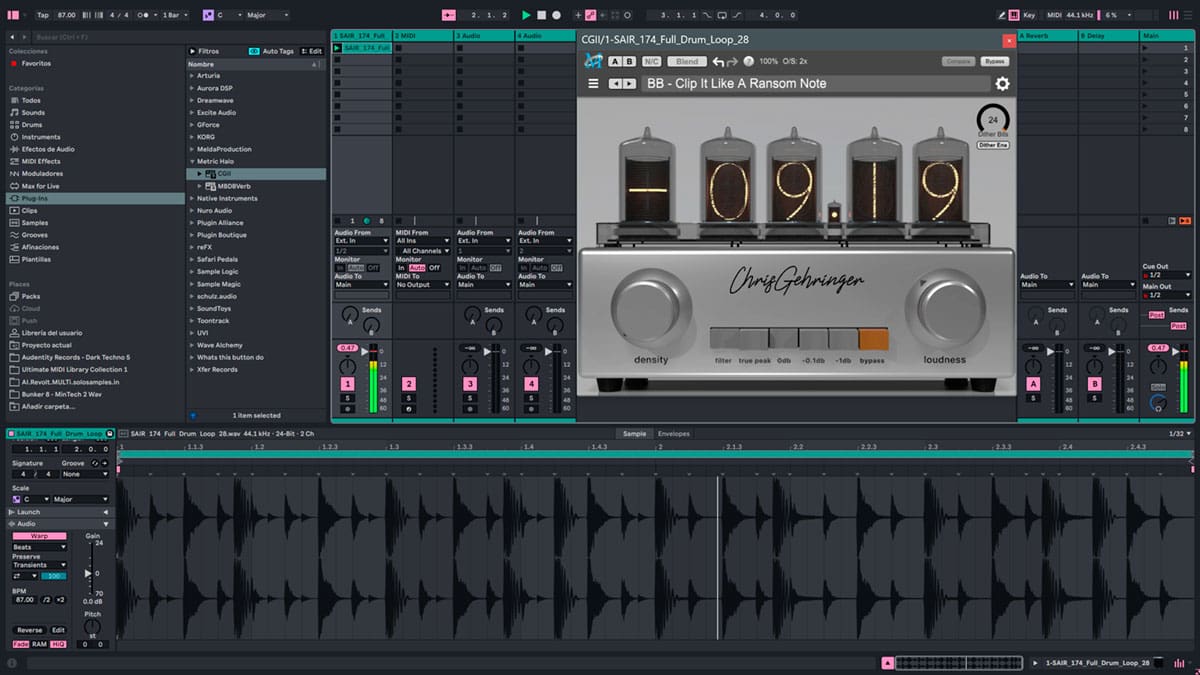
Task: Open the Instruments category
Action: [x=40, y=137]
